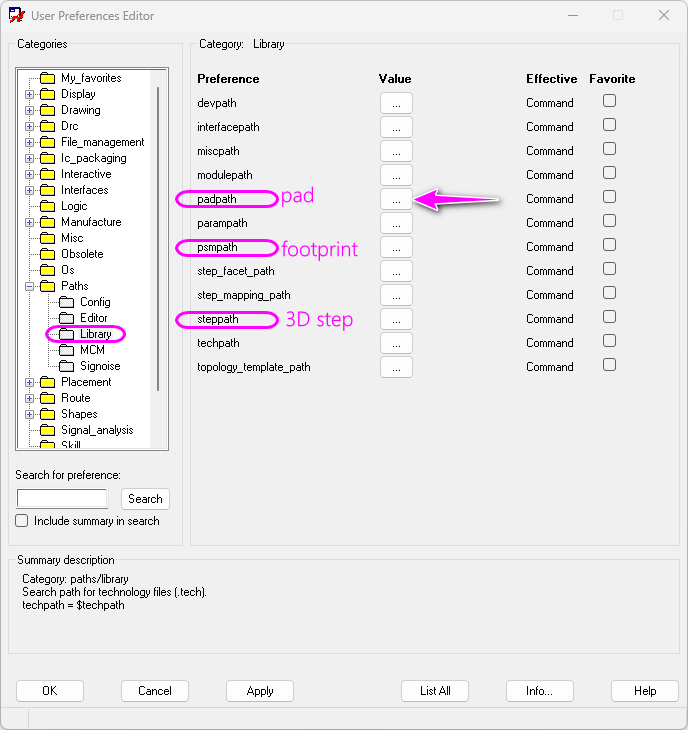Click the Interactive folder icon

[47, 174]
